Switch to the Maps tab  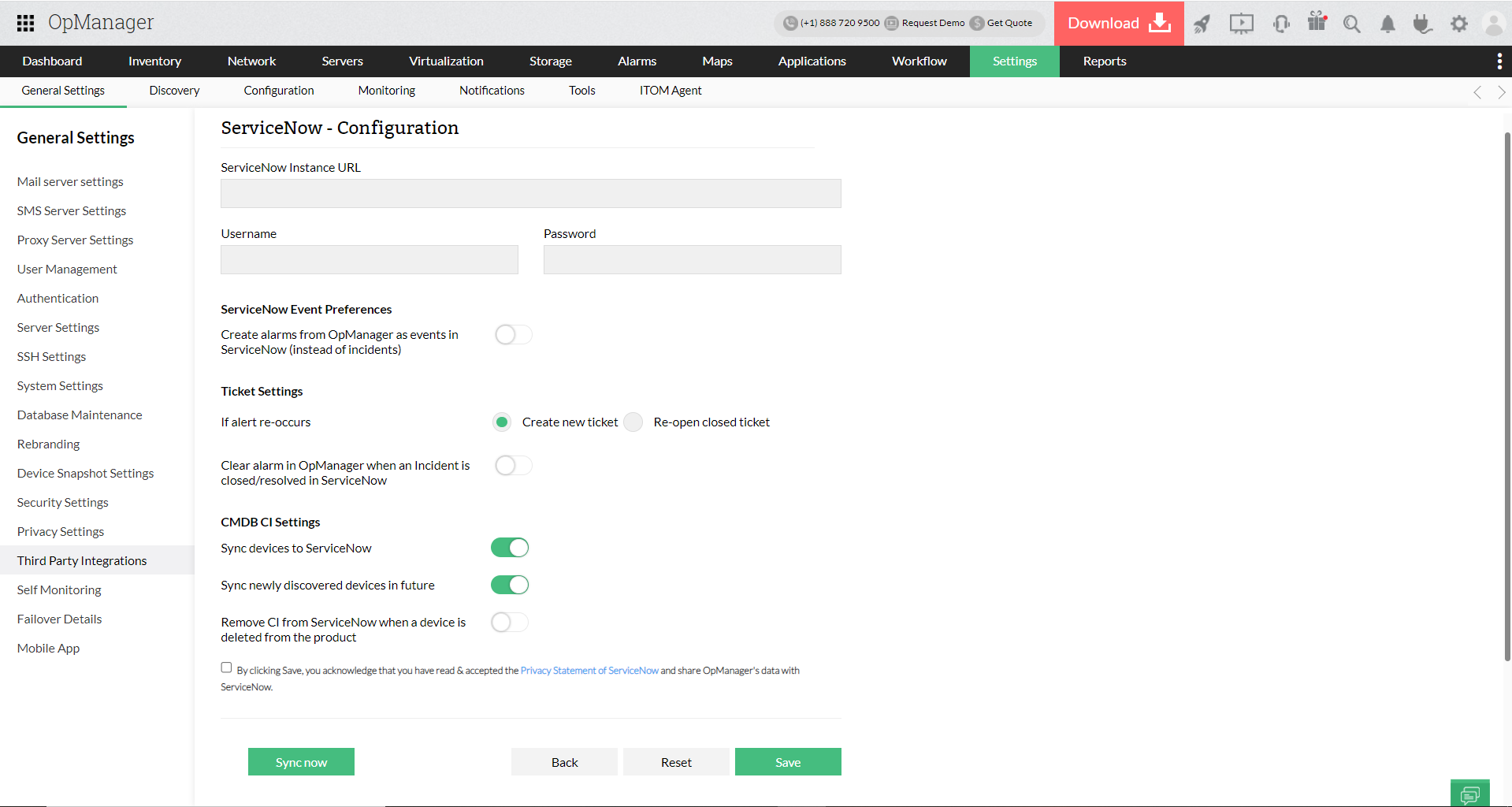click(717, 61)
